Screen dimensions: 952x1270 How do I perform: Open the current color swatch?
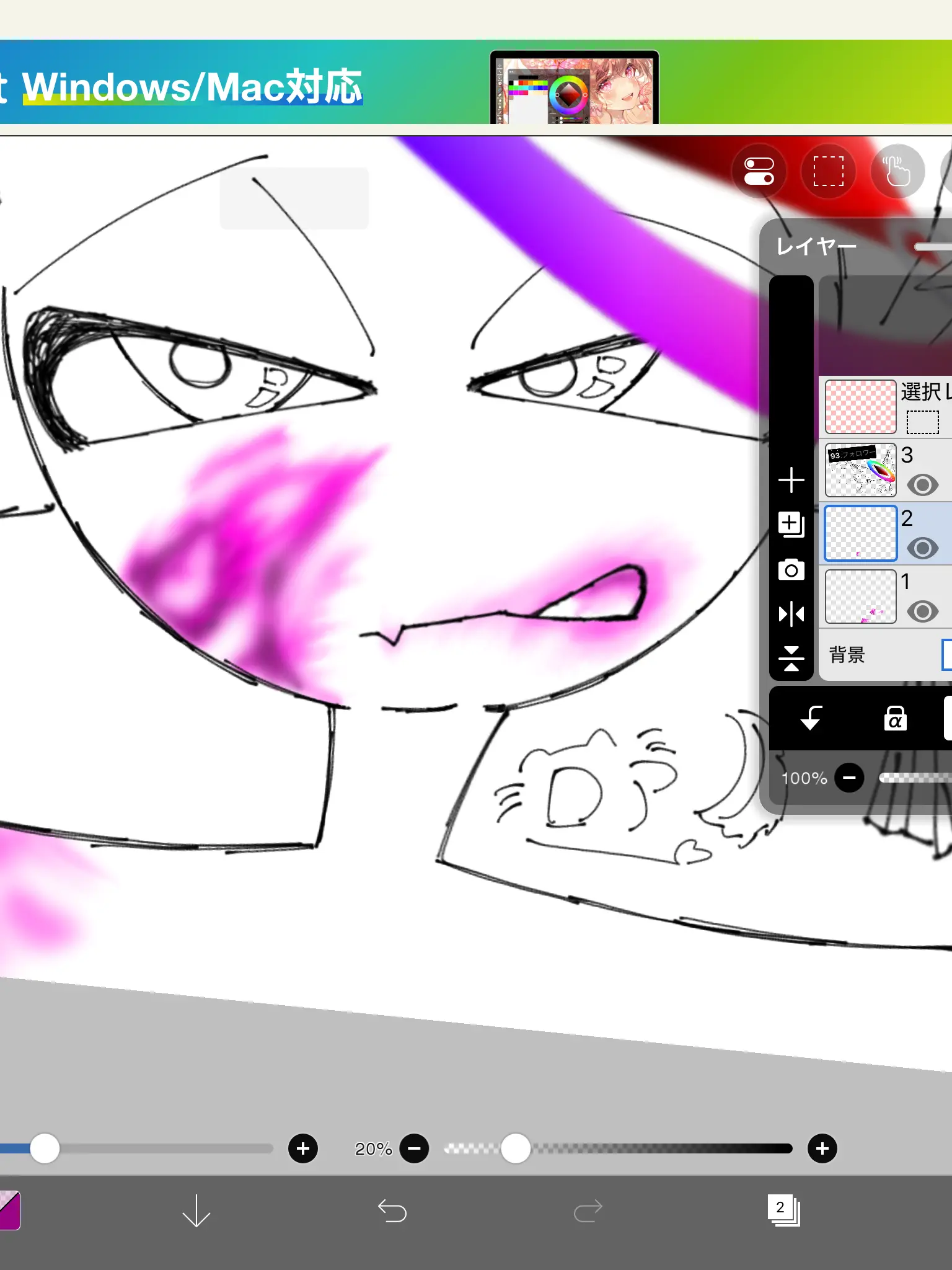click(10, 1210)
